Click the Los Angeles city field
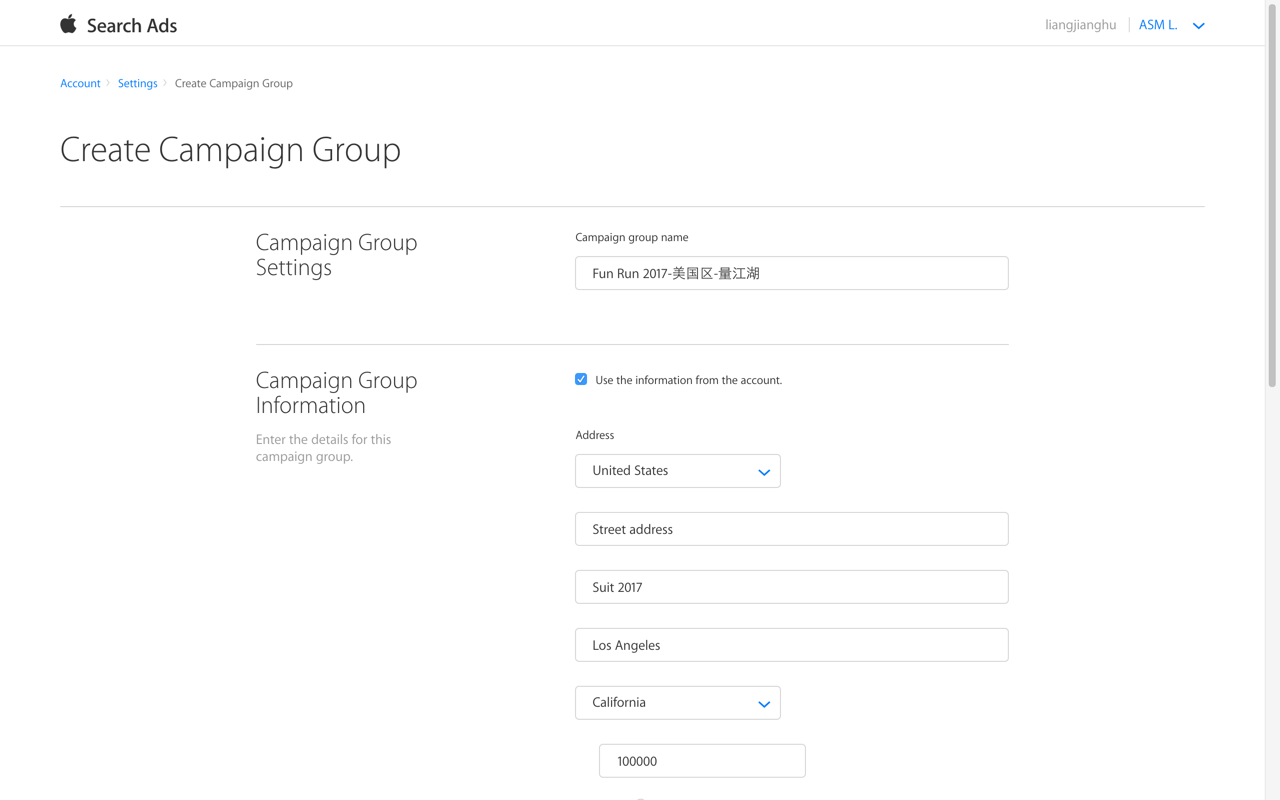Viewport: 1280px width, 800px height. 791,645
